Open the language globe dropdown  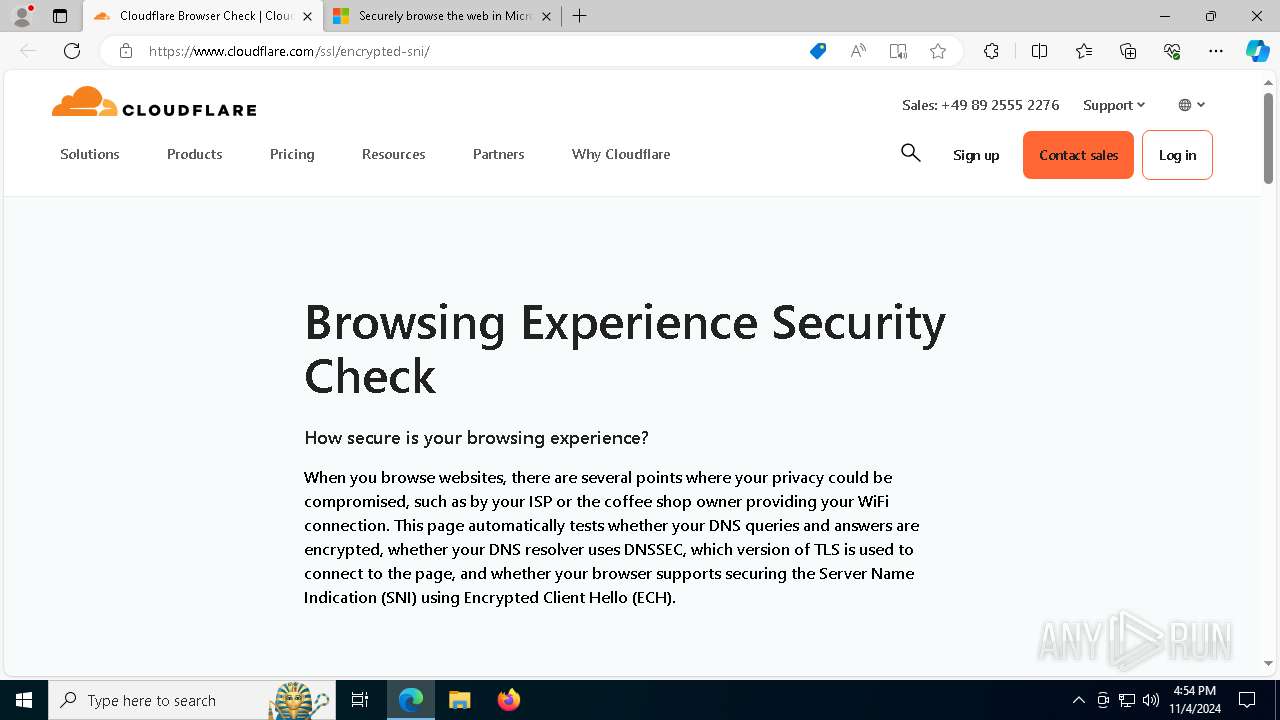(x=1192, y=105)
